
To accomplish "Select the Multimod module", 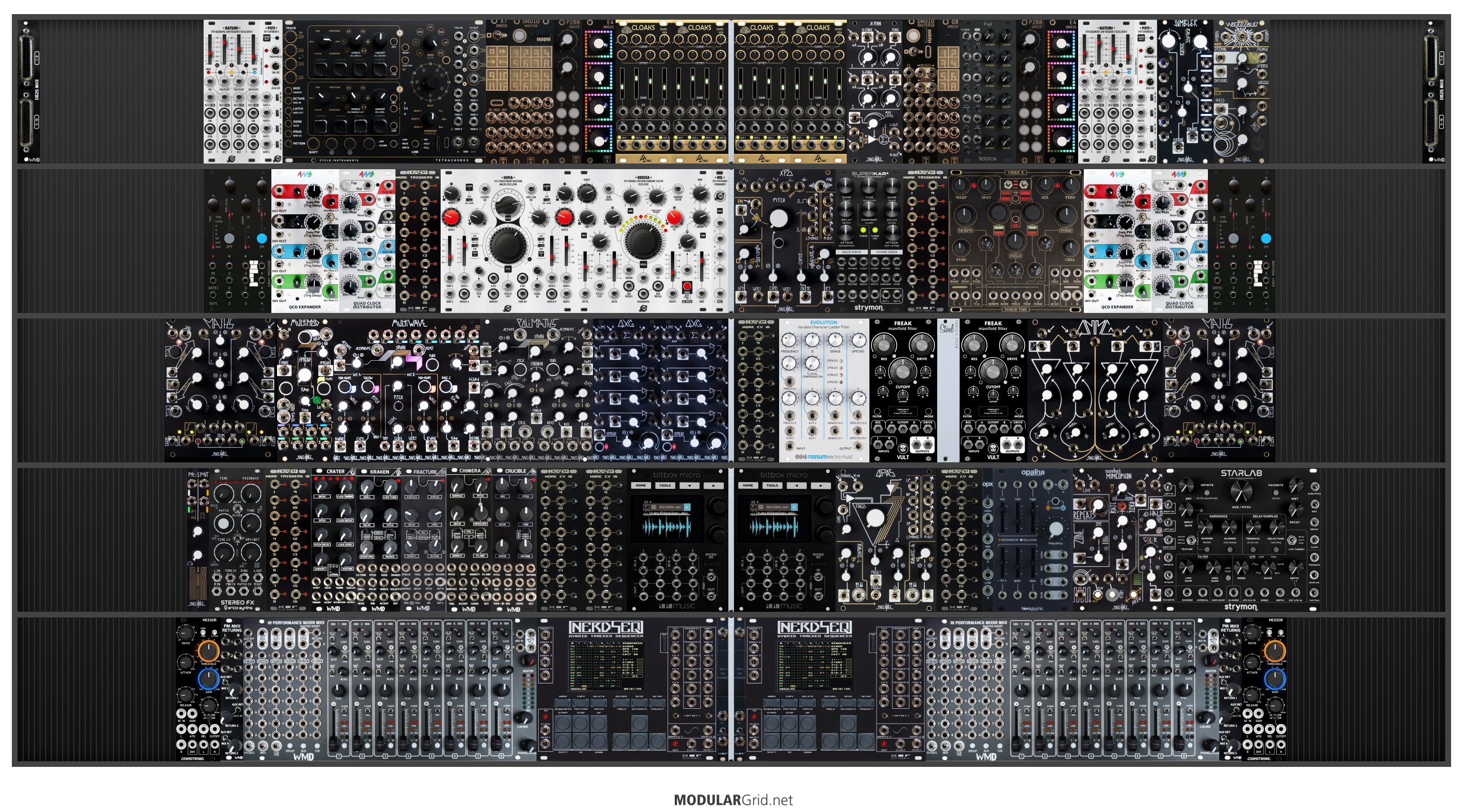I will (x=305, y=390).
